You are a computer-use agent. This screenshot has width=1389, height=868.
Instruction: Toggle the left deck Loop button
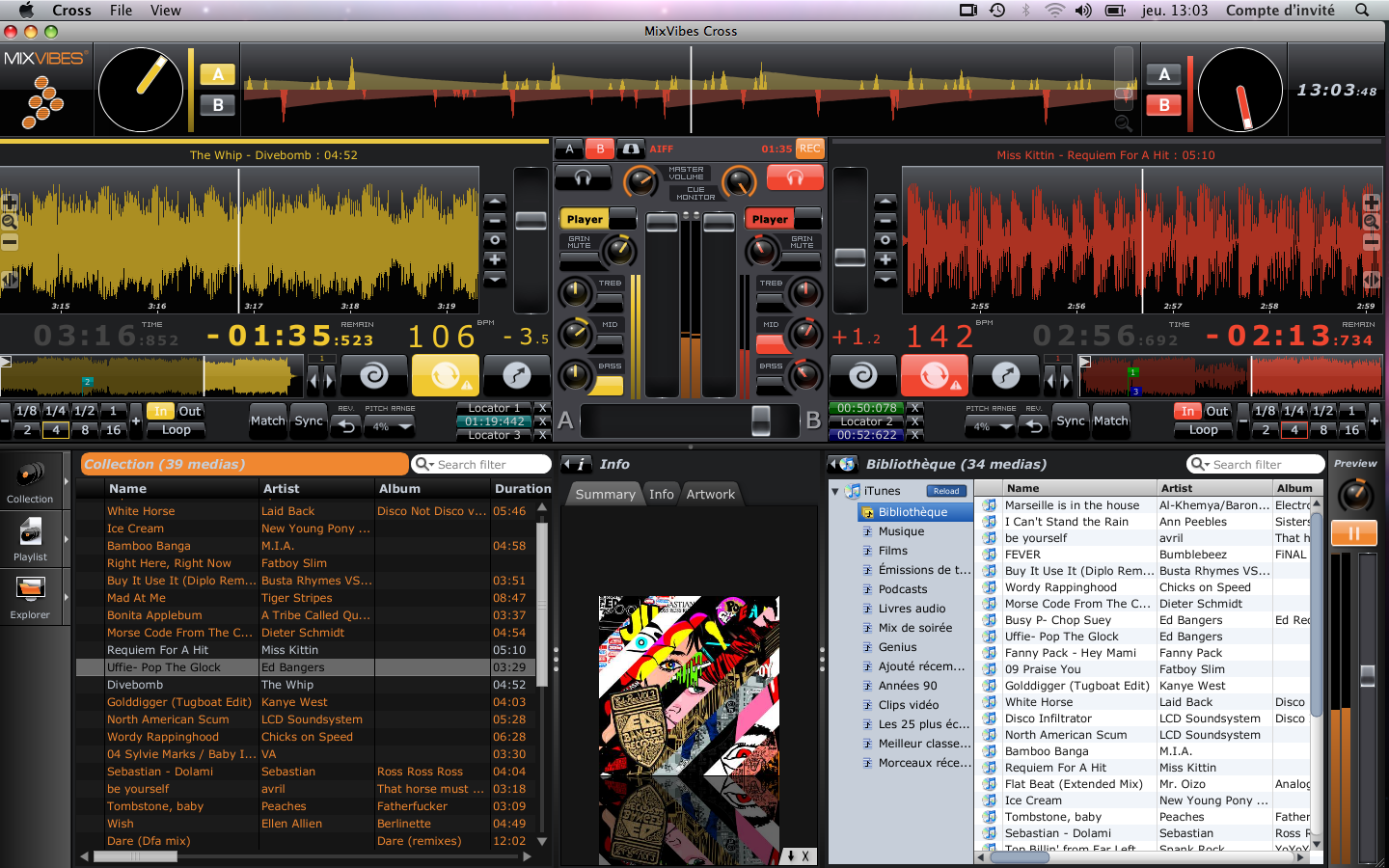pos(176,430)
